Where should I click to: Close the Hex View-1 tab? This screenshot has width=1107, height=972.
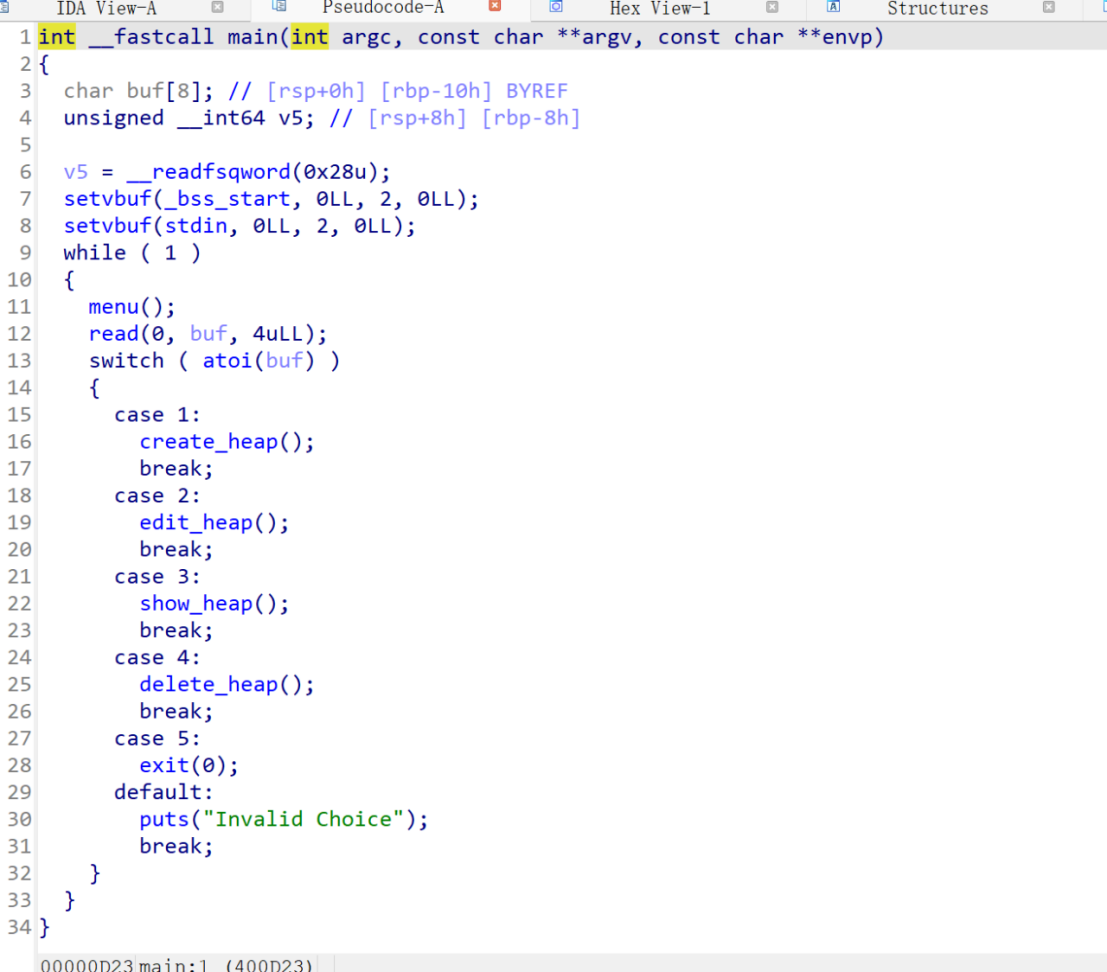pos(772,8)
